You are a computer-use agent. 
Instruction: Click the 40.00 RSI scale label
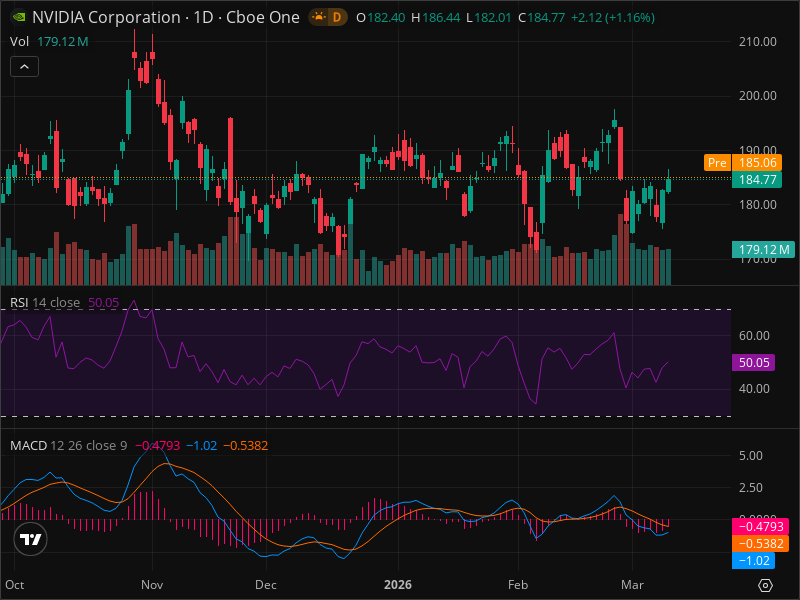[754, 389]
